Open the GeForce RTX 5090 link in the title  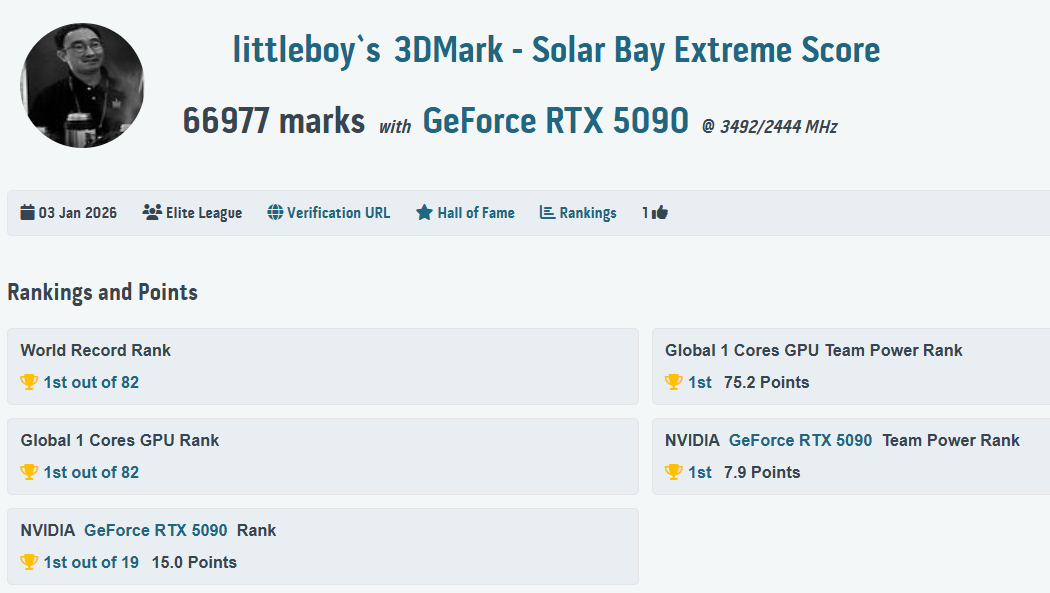554,120
